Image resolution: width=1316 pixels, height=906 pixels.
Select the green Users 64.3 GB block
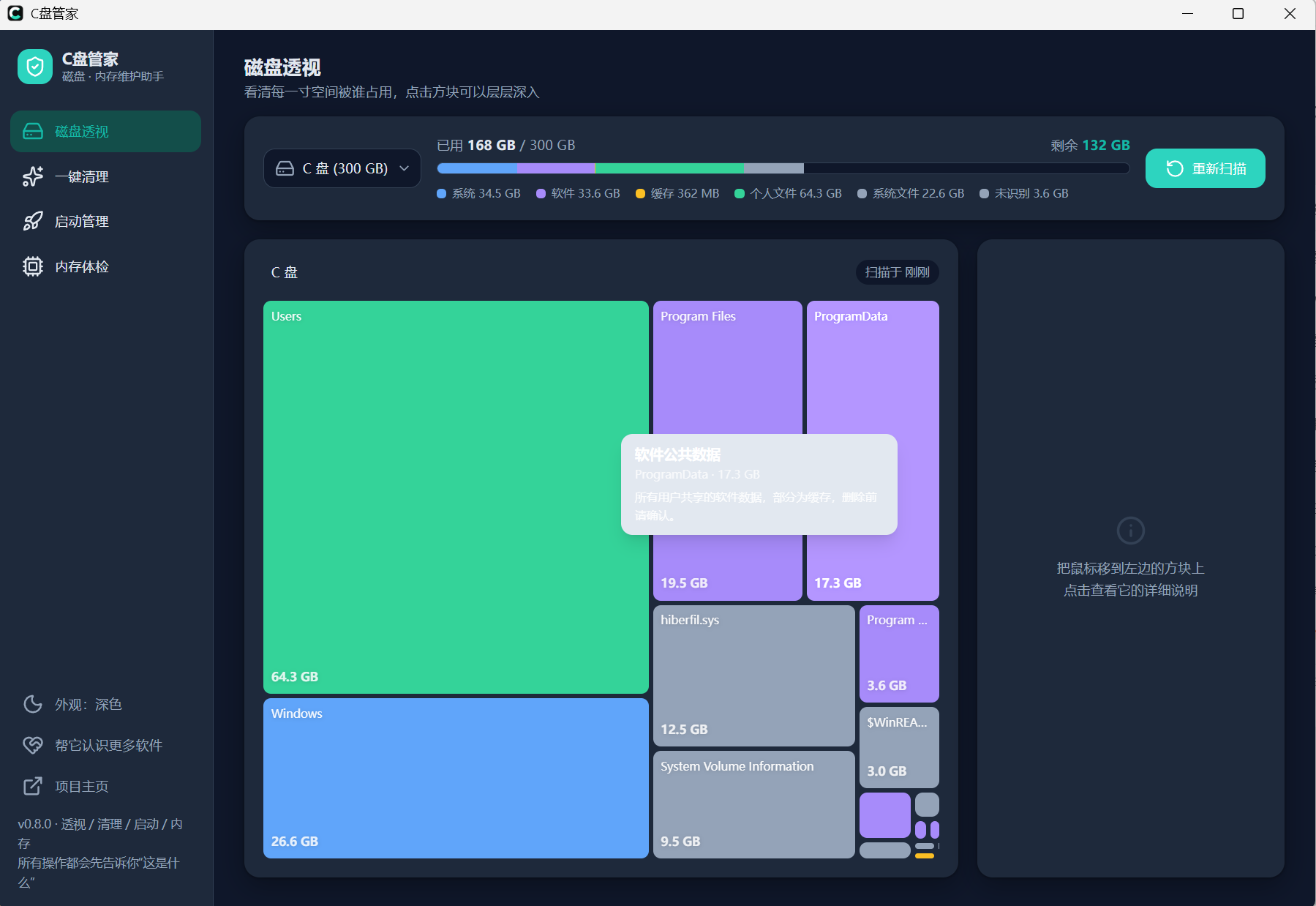456,497
